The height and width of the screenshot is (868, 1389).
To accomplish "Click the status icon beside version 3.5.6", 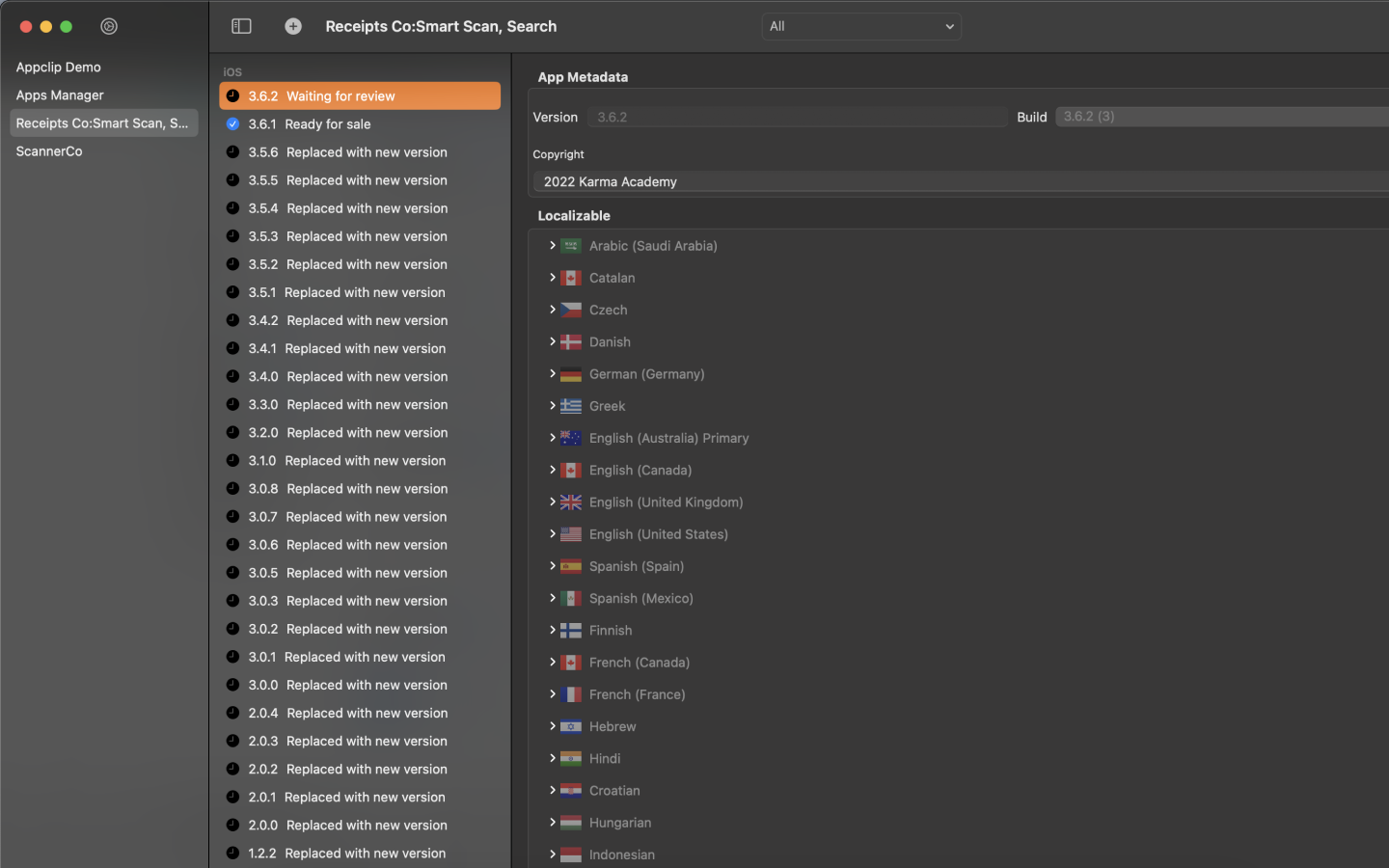I will (x=232, y=151).
